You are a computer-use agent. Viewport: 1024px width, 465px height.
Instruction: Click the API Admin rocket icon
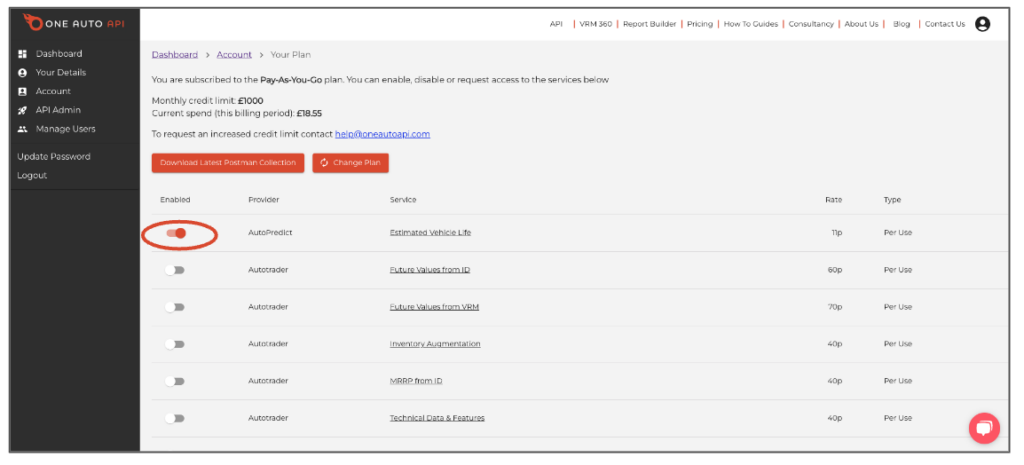[x=22, y=110]
